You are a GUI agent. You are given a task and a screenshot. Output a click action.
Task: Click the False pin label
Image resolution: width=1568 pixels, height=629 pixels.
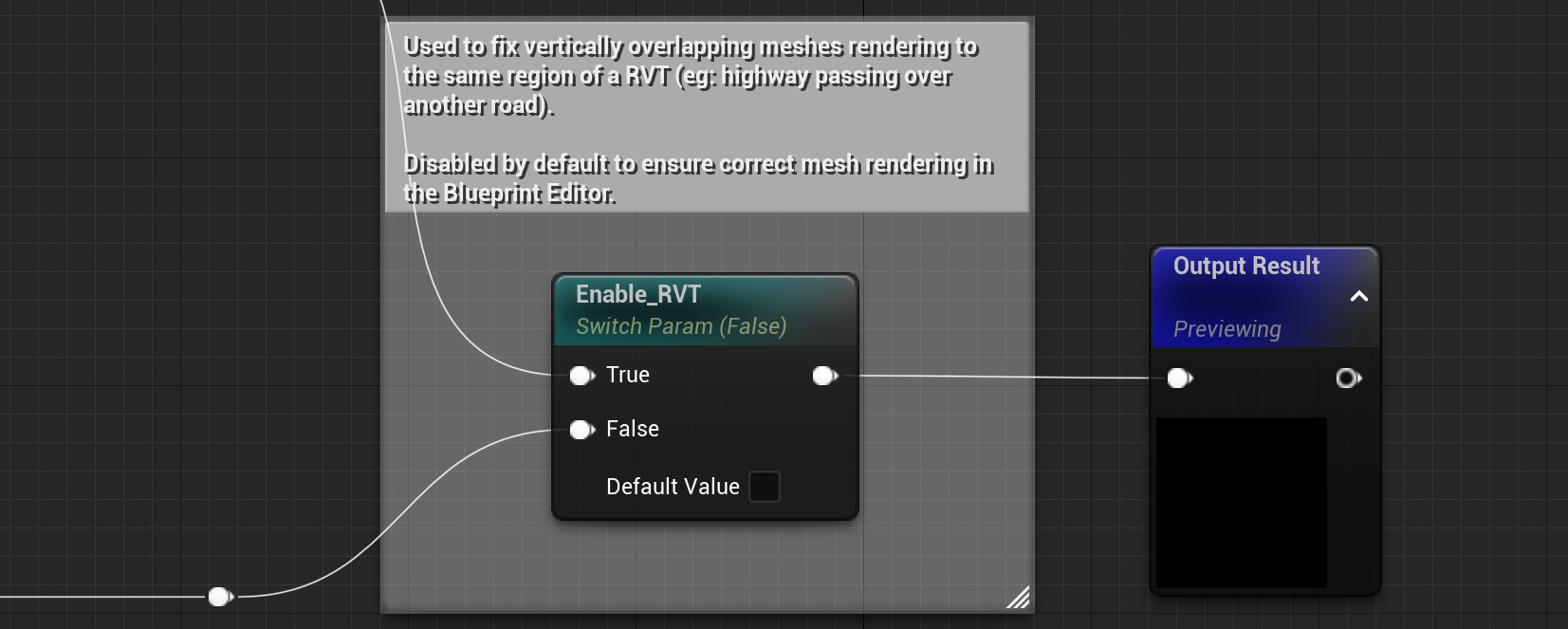(633, 429)
